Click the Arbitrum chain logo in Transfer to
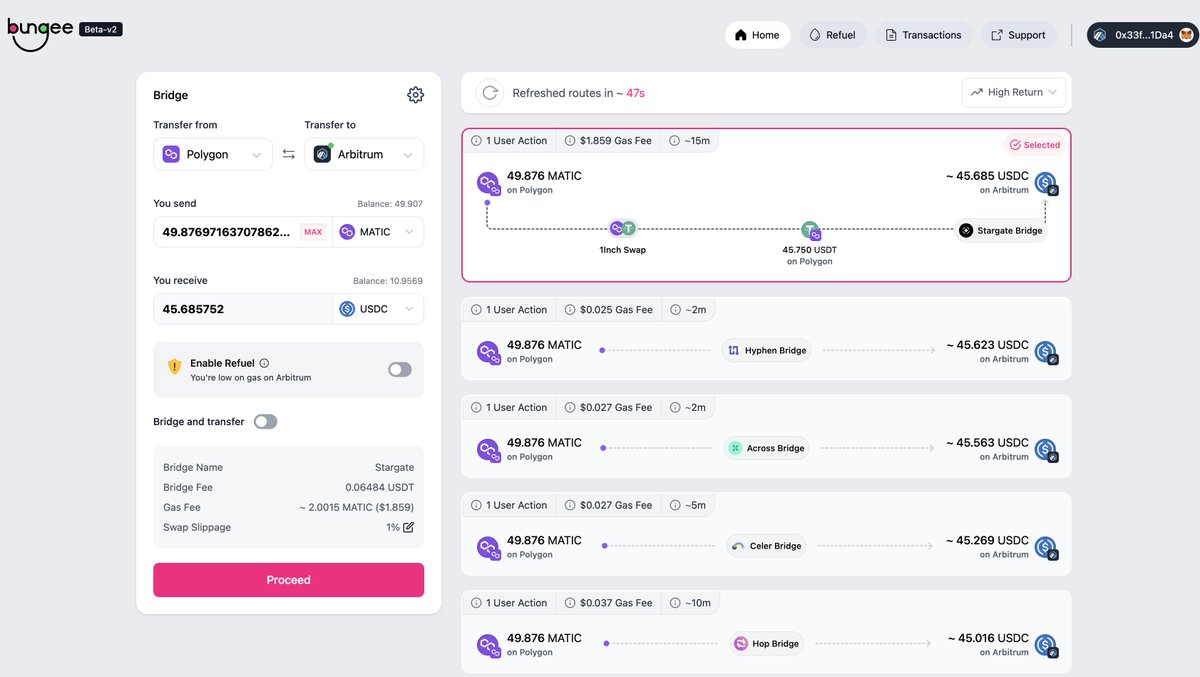 point(322,154)
